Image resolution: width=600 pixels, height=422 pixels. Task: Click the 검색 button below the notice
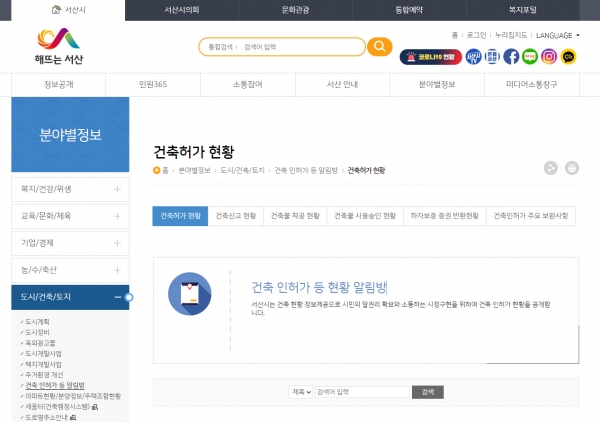427,392
